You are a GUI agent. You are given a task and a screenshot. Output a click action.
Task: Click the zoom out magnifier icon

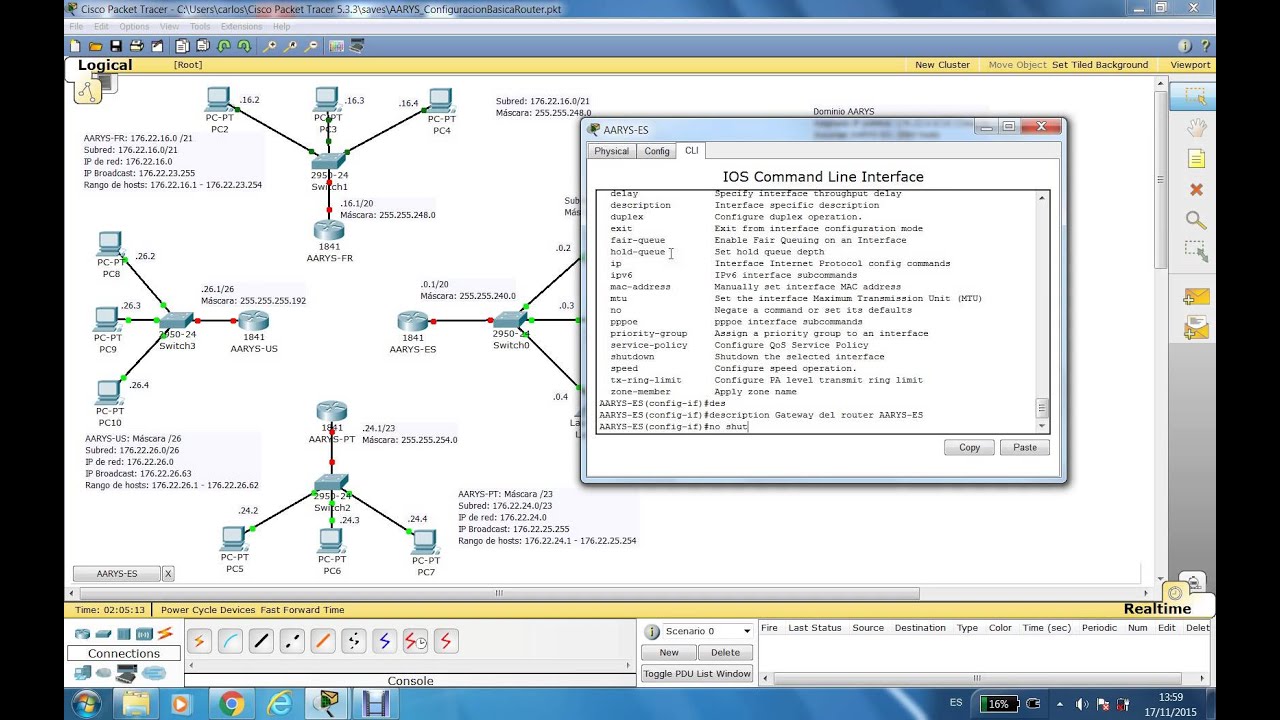pyautogui.click(x=312, y=46)
